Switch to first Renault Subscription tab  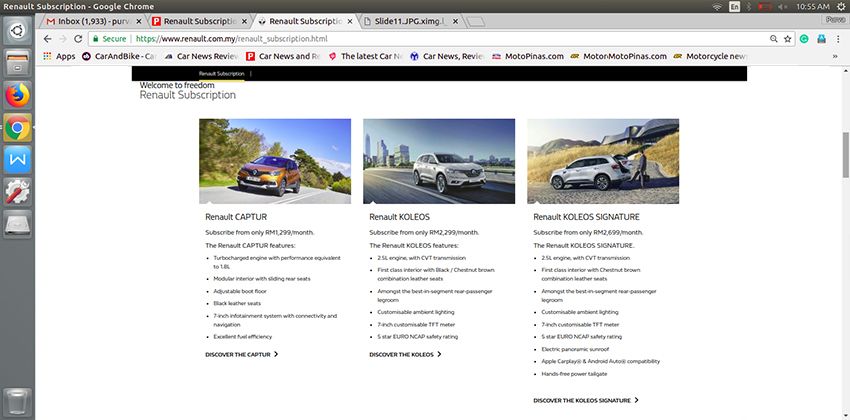point(194,21)
